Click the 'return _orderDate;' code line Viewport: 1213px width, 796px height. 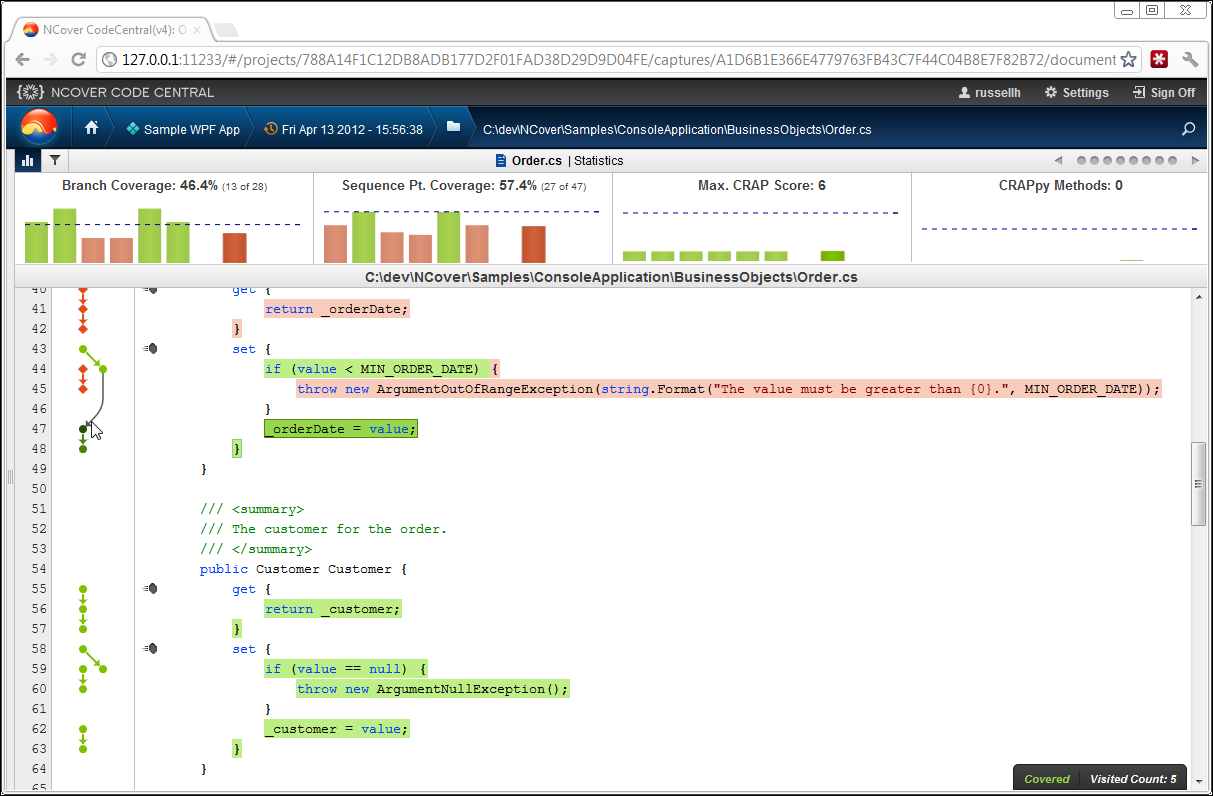tap(337, 309)
